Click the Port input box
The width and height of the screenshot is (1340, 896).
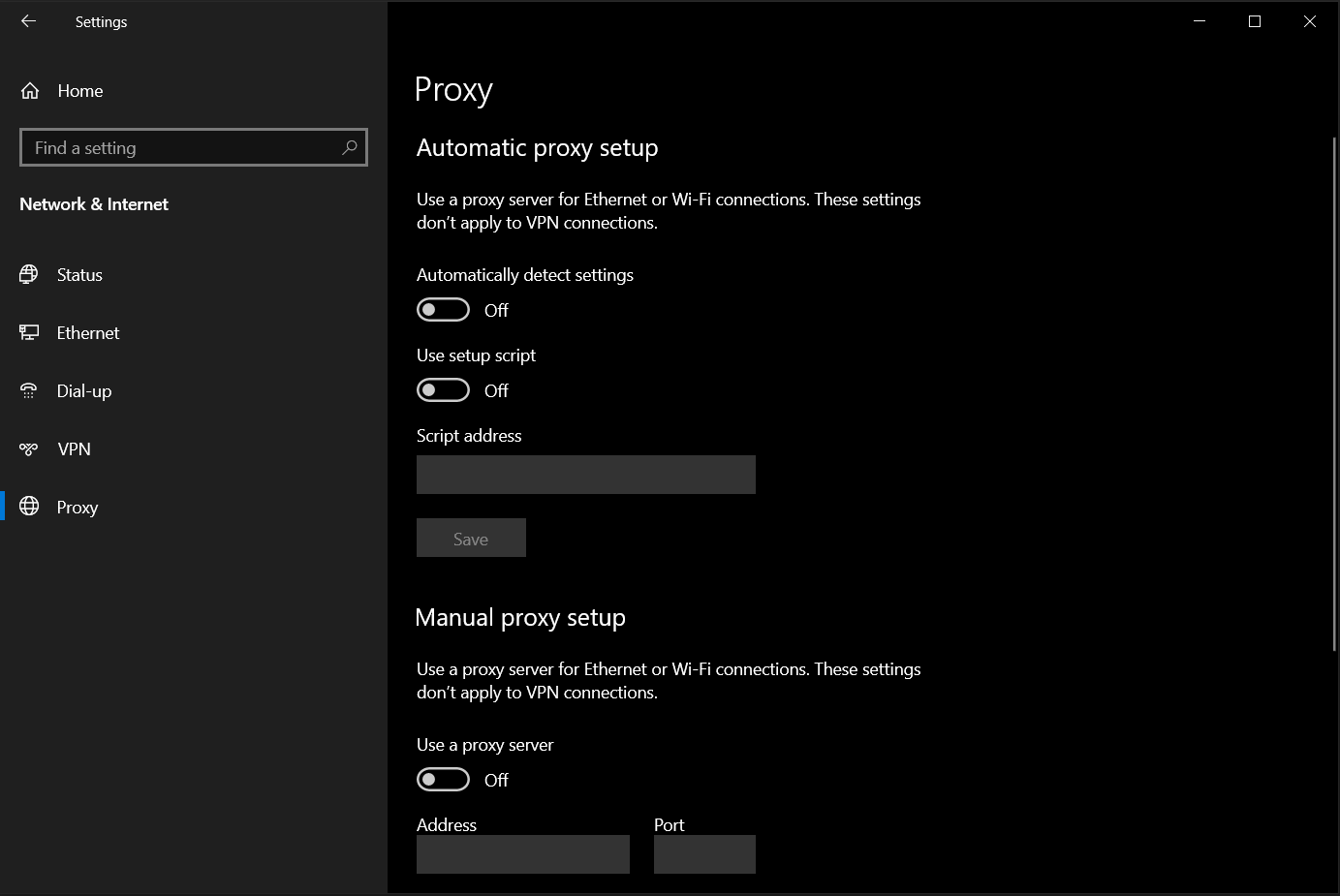[x=704, y=853]
